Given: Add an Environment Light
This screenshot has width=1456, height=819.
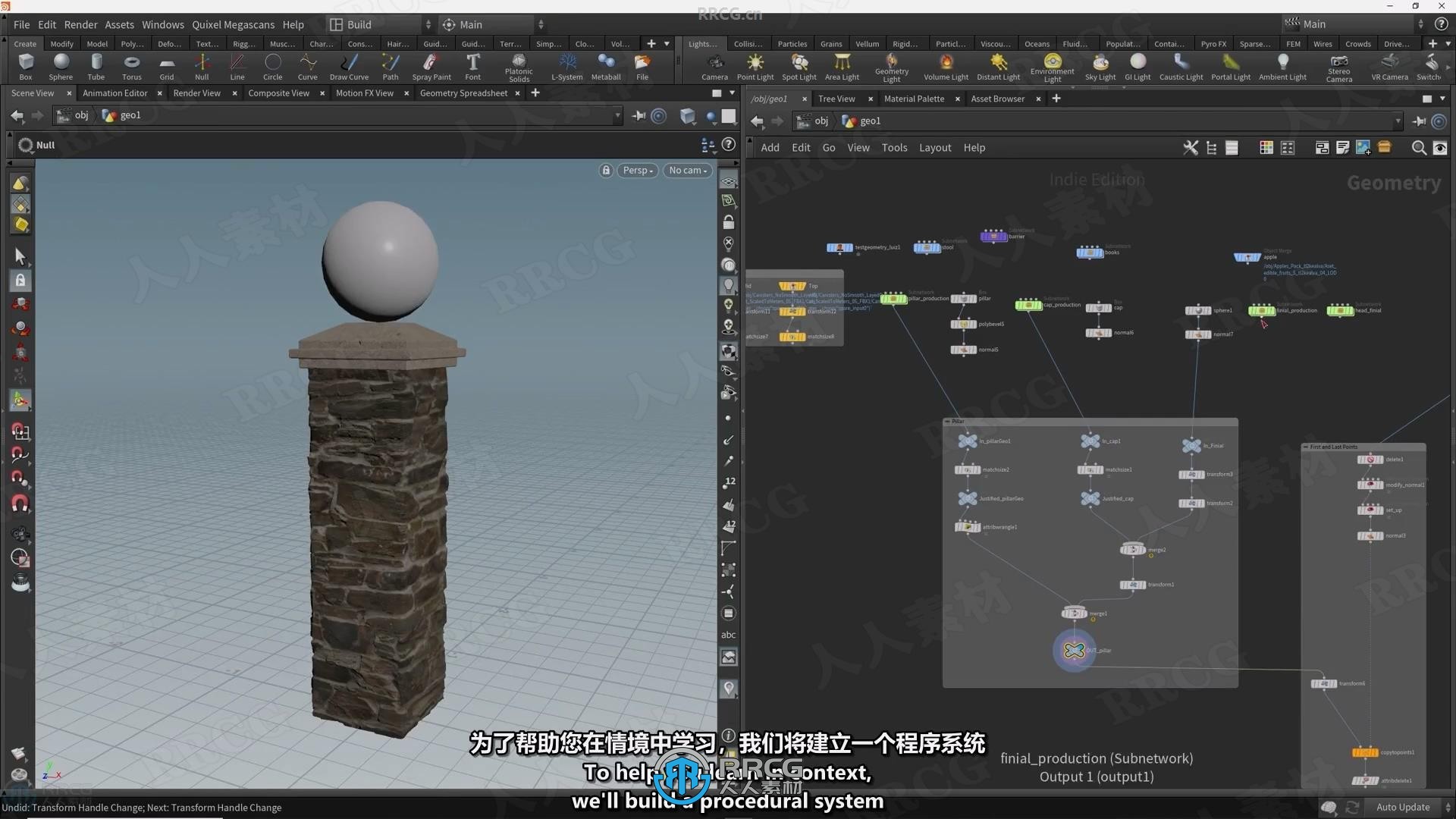Looking at the screenshot, I should click(x=1052, y=67).
